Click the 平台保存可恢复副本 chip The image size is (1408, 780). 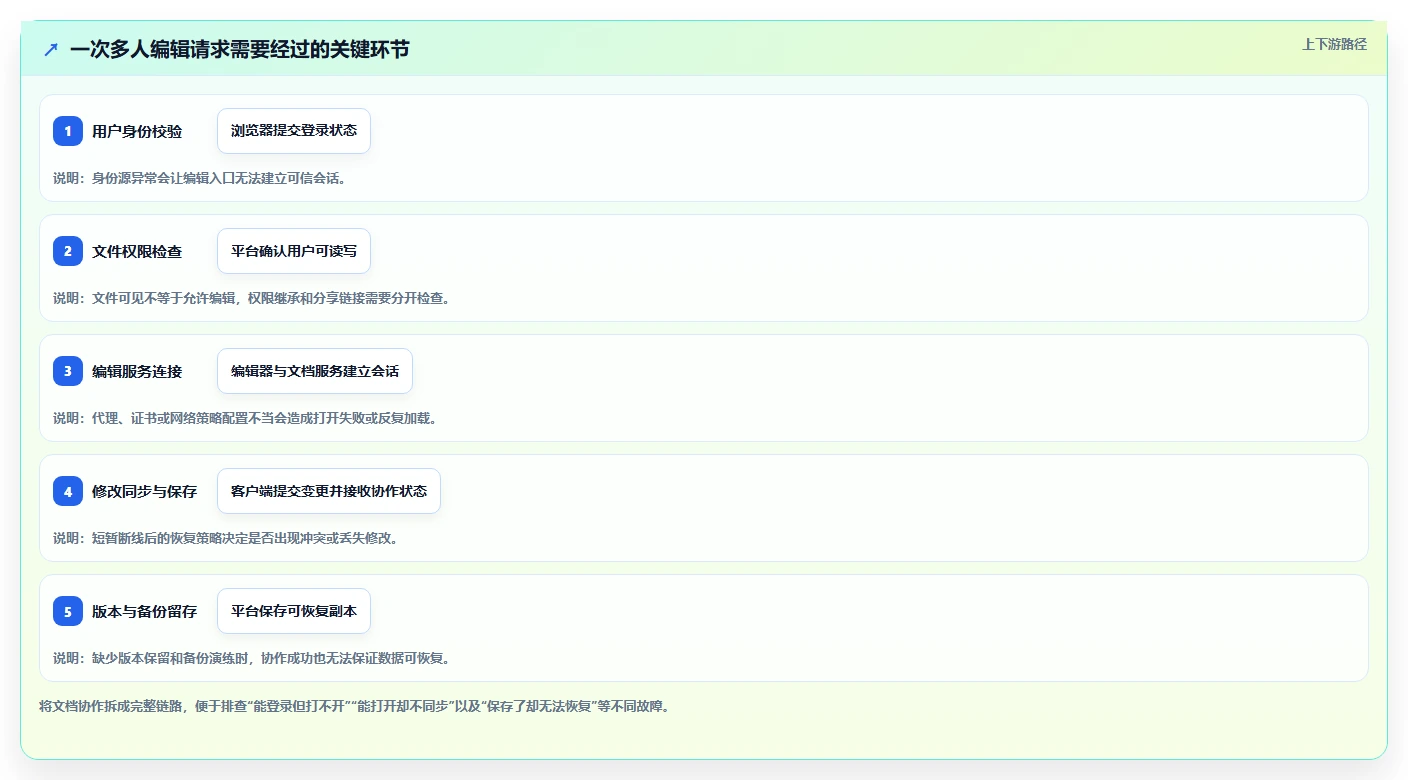(x=294, y=611)
